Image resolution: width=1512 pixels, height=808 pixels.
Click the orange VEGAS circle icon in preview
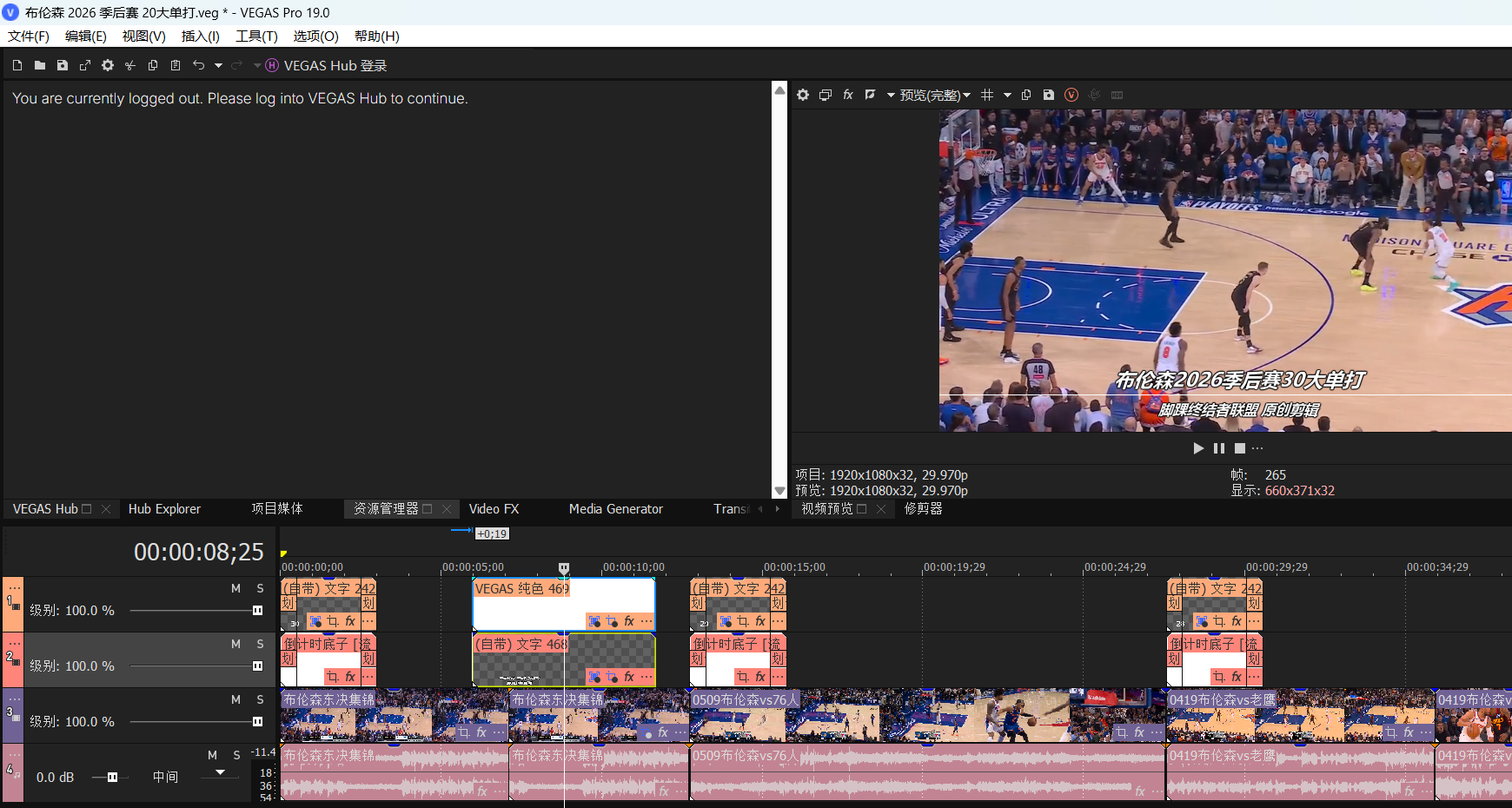click(x=1071, y=95)
